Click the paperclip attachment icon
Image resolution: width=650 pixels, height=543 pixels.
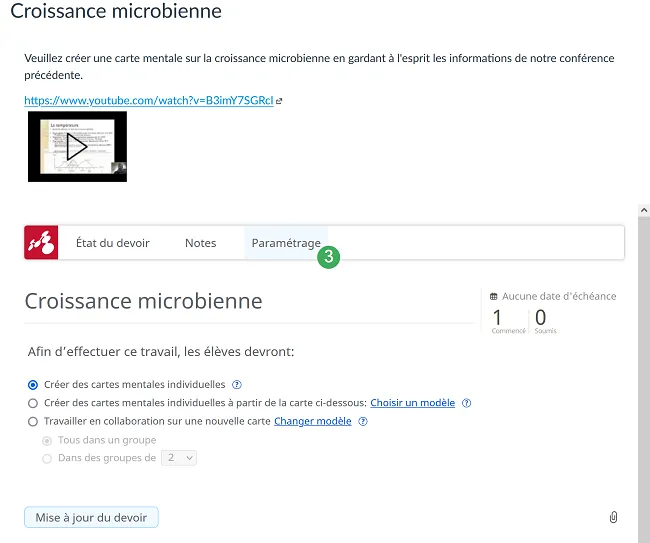coord(614,517)
